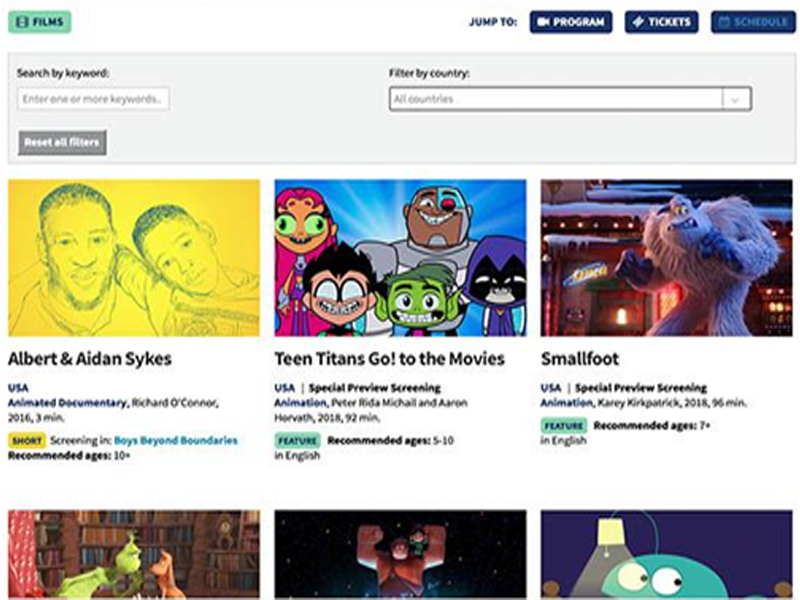The height and width of the screenshot is (600, 800).
Task: Click the Films badge button
Action: [x=40, y=22]
